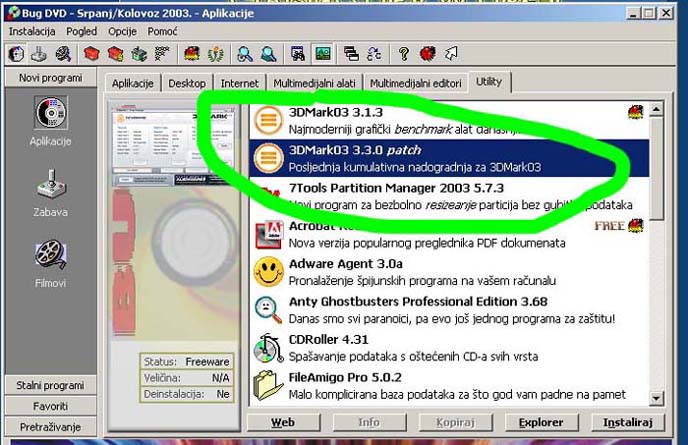The image size is (688, 445).
Task: Select the 7Tools Partition Manager 2003 entry
Action: (x=448, y=196)
